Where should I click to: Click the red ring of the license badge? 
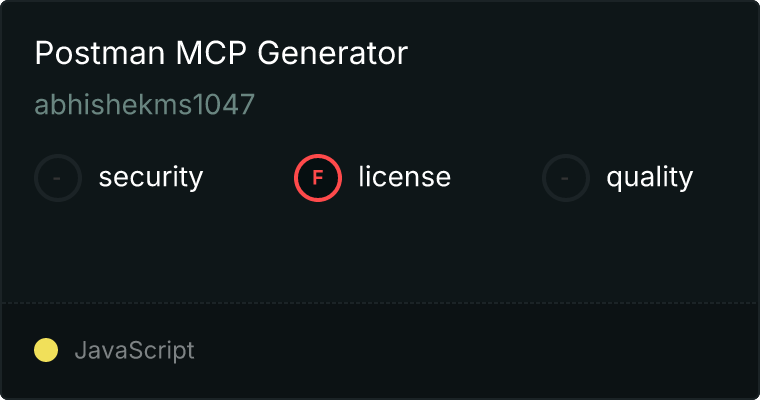[x=318, y=156]
